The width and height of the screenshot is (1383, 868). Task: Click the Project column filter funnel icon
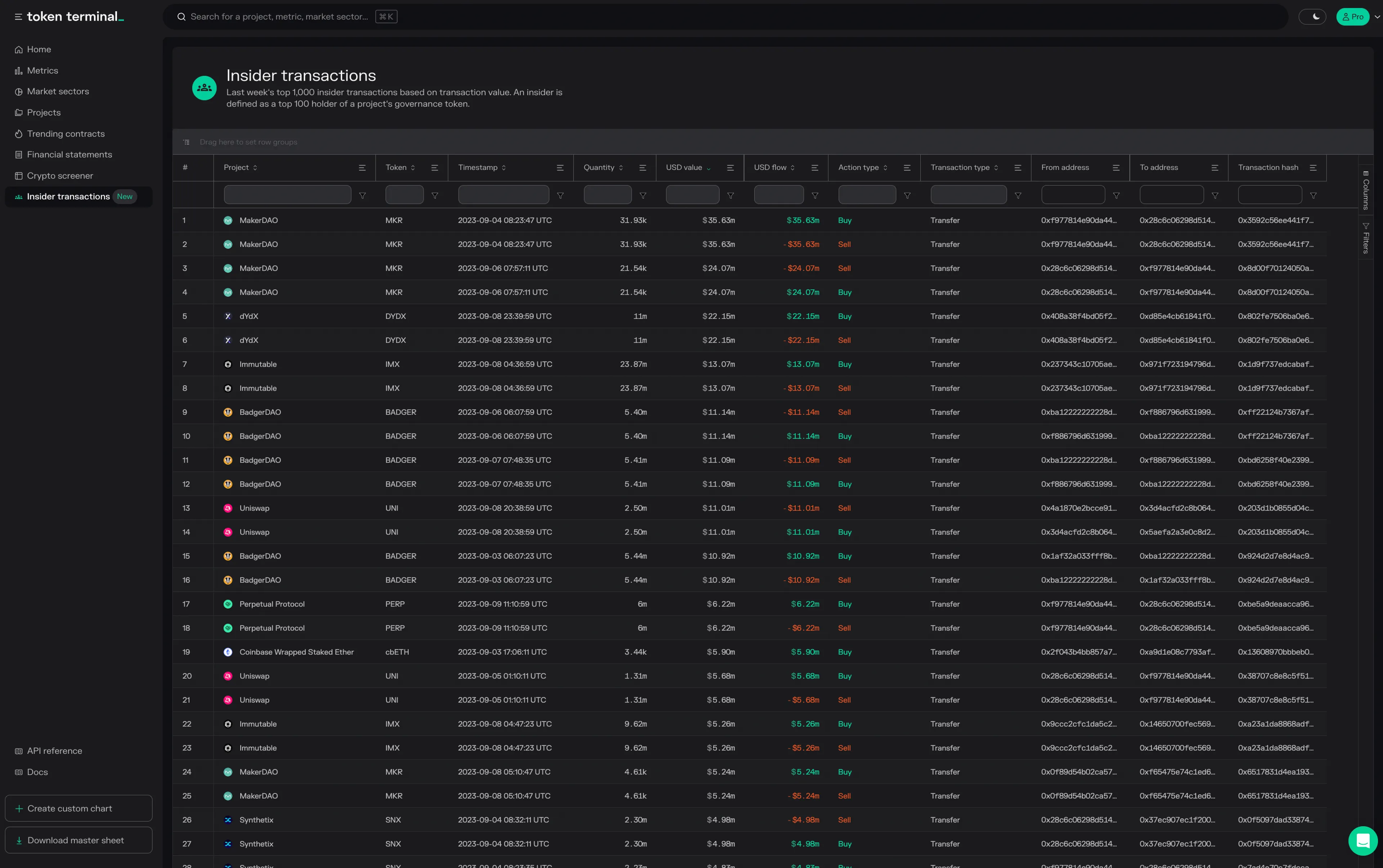coord(362,196)
